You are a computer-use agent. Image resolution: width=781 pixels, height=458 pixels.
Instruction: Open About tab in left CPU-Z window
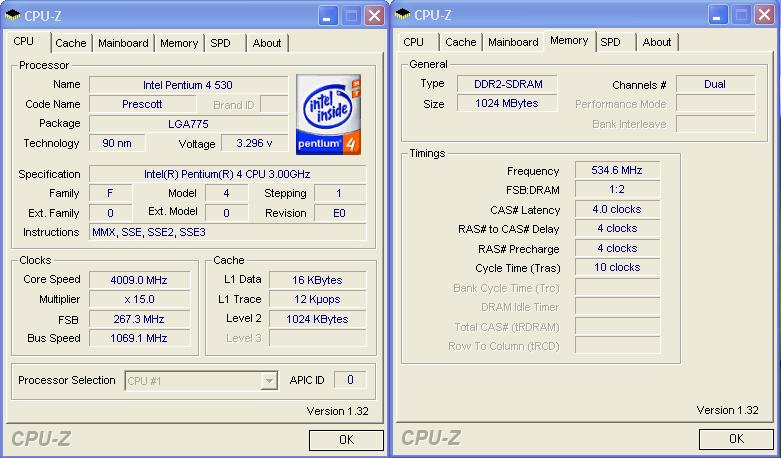click(x=267, y=43)
